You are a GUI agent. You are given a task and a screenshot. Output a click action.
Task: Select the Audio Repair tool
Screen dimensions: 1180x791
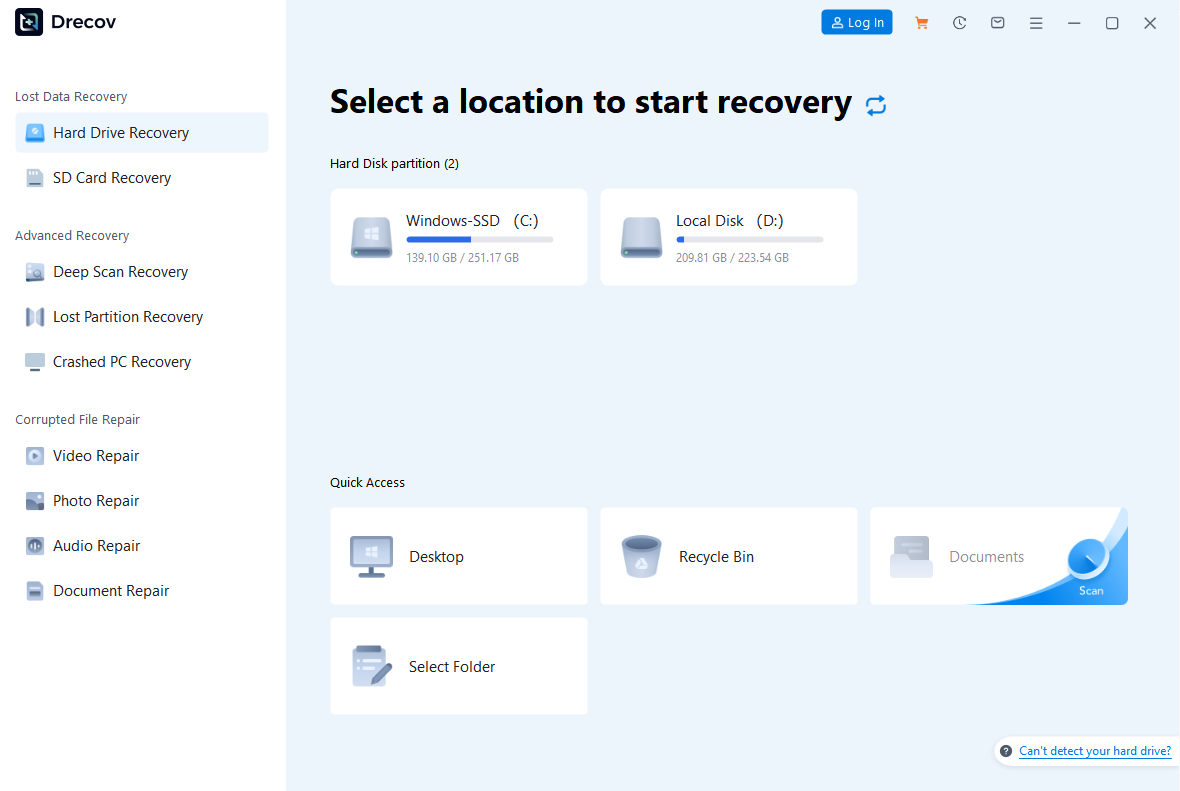pos(95,545)
